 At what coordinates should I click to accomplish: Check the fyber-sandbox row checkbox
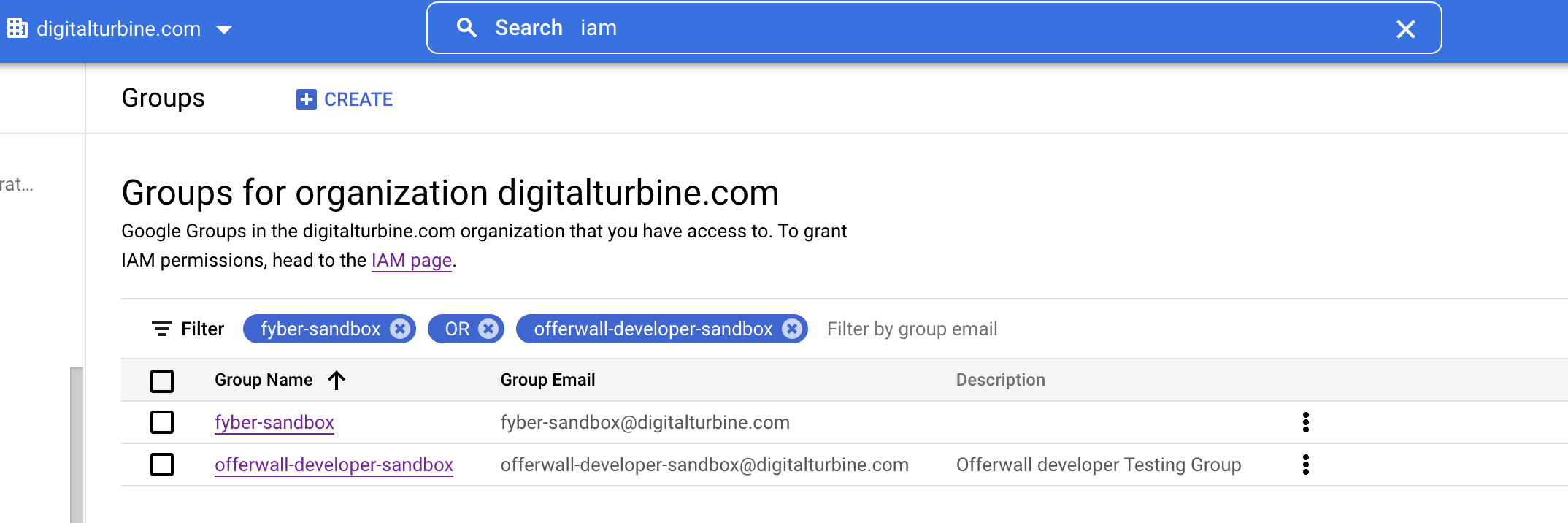(x=162, y=422)
